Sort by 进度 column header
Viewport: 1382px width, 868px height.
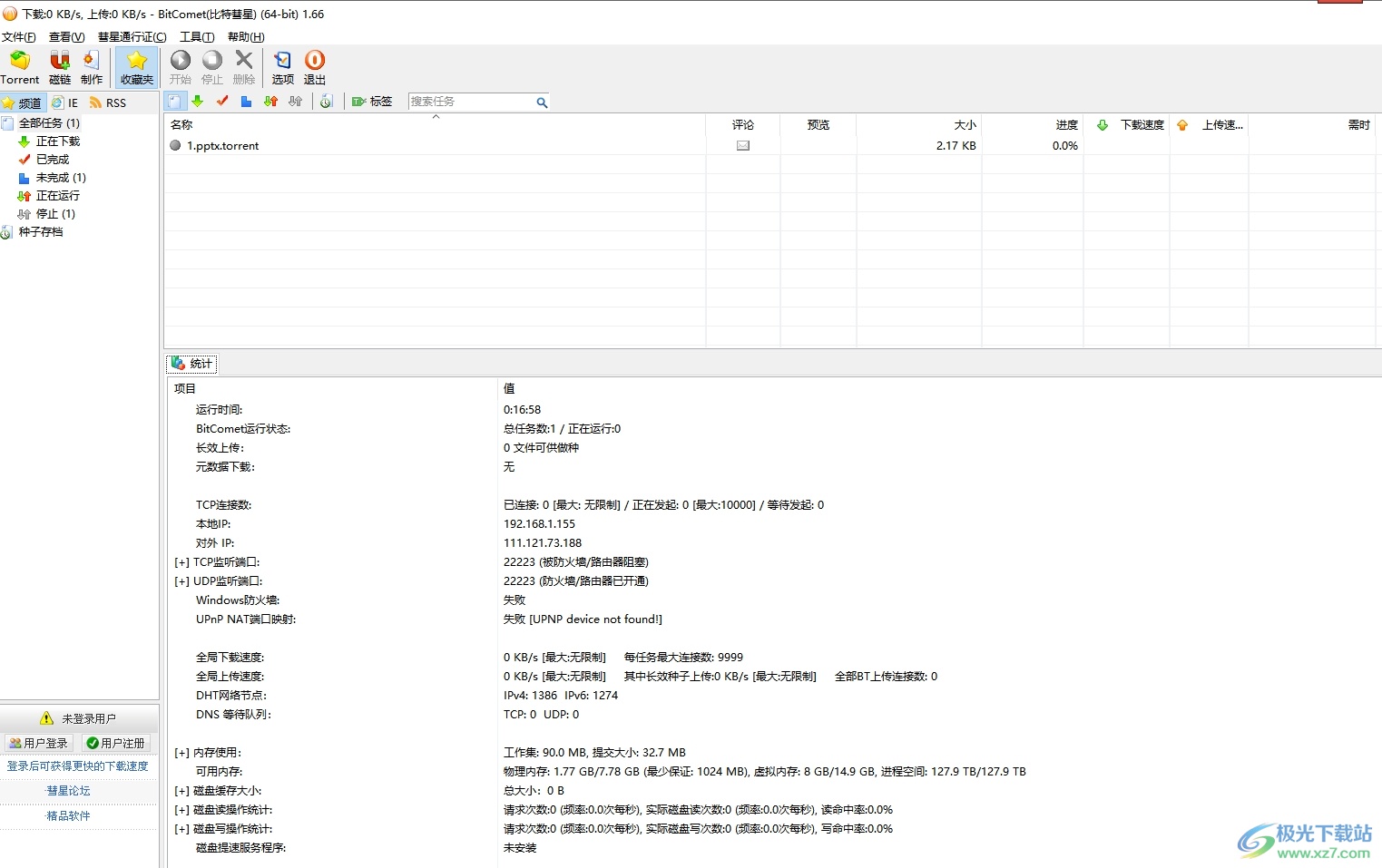1033,124
